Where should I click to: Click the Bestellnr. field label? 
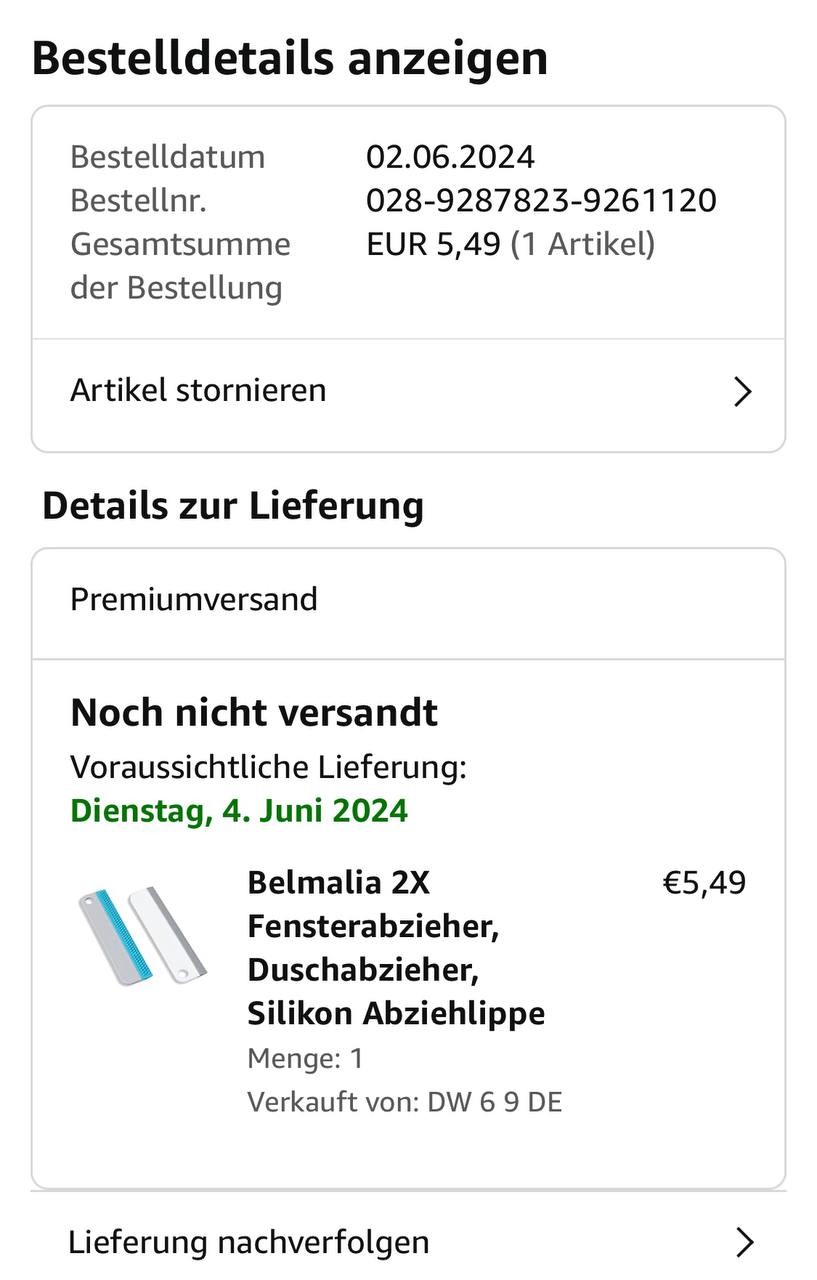click(x=138, y=200)
